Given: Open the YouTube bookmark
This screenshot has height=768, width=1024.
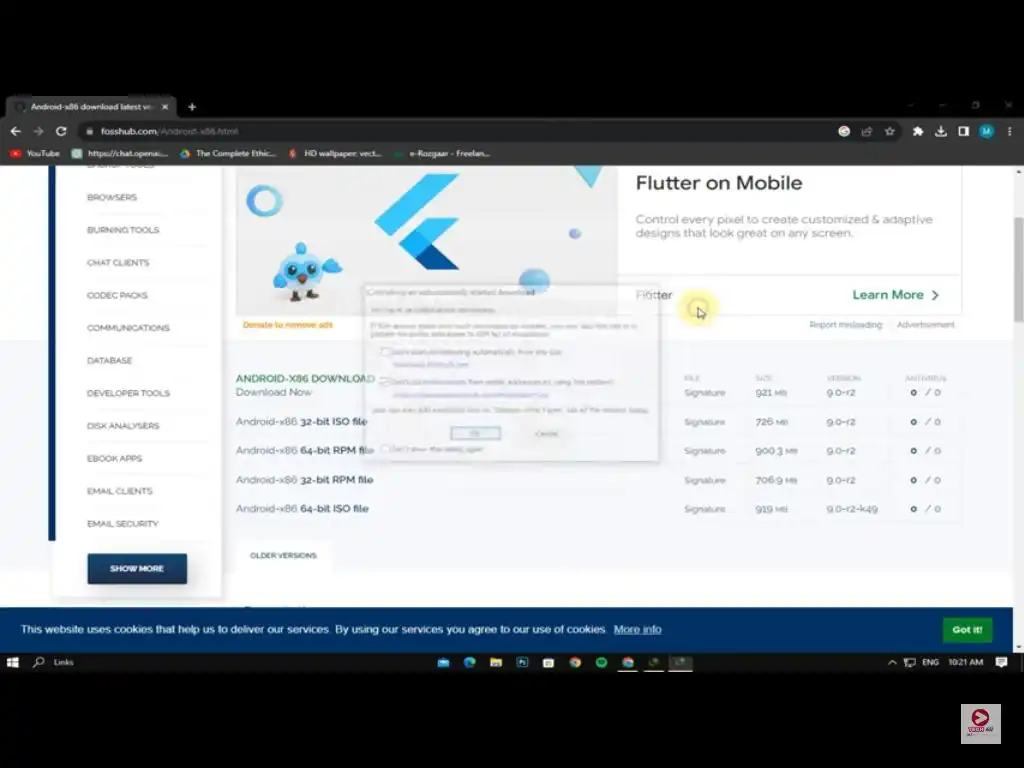Looking at the screenshot, I should point(35,153).
